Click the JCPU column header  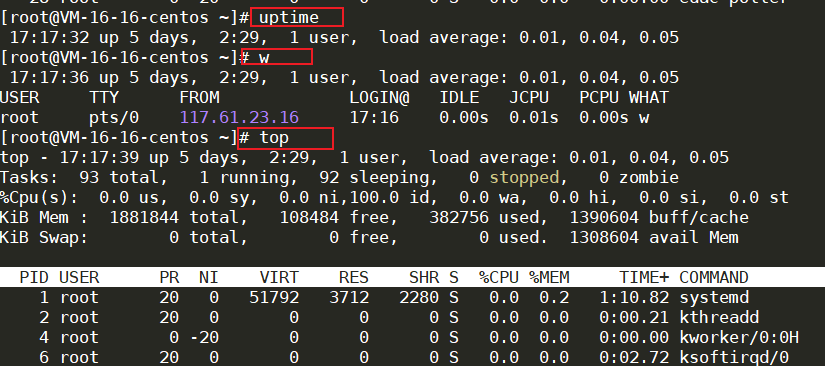(529, 98)
